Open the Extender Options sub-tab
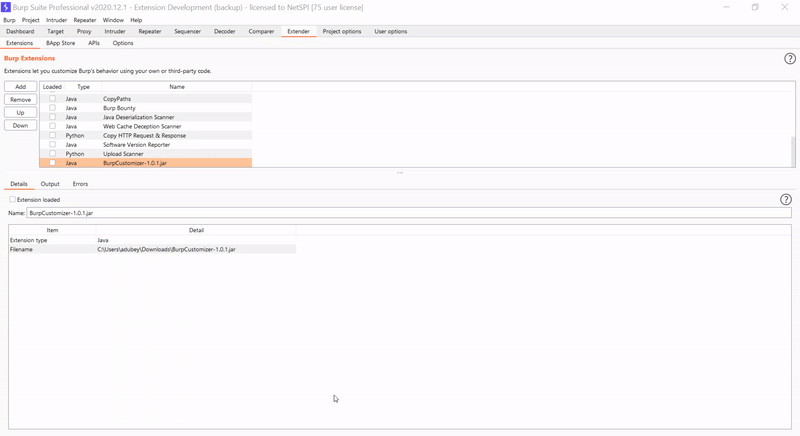Image resolution: width=800 pixels, height=436 pixels. [123, 43]
